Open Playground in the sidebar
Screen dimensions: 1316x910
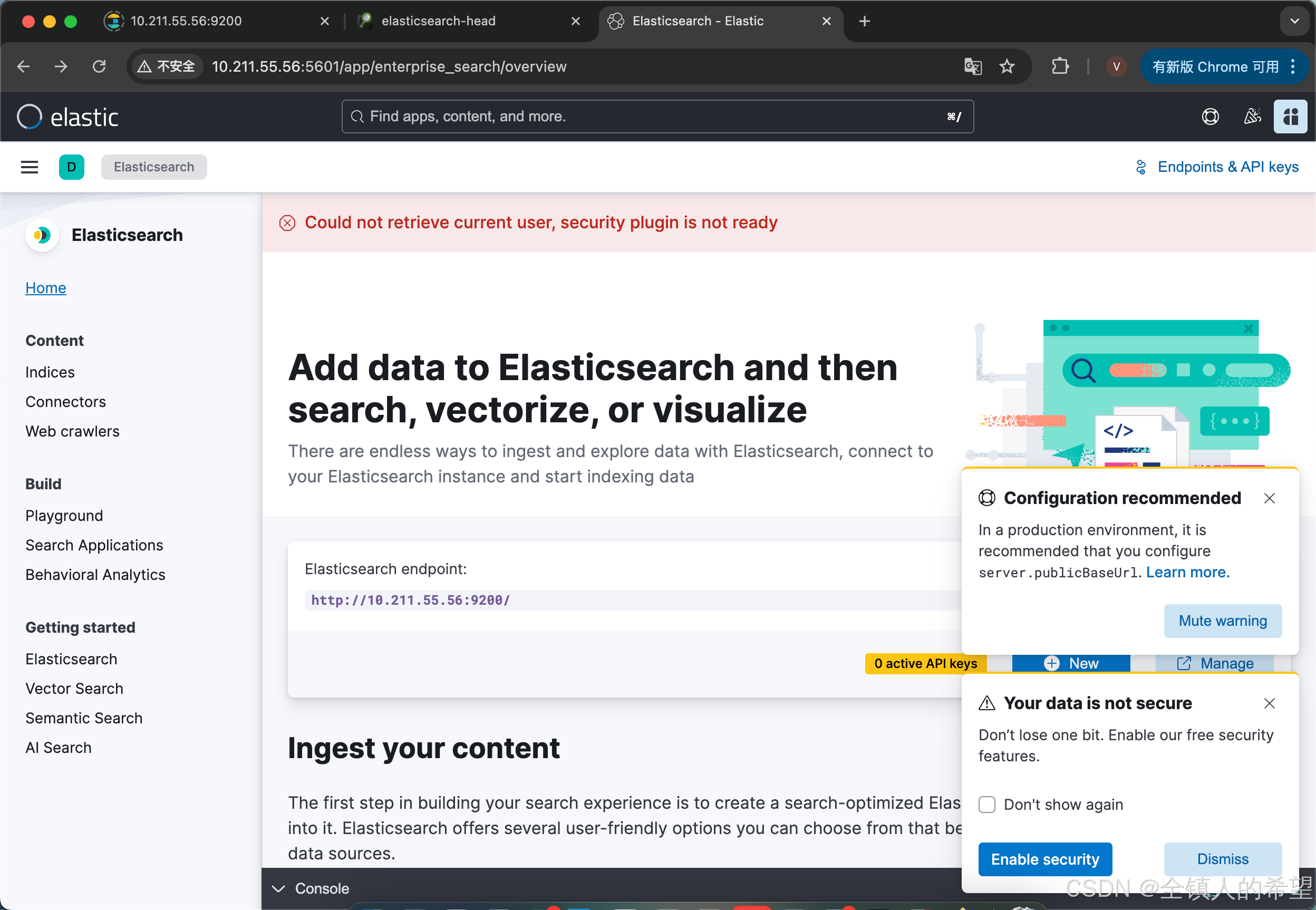(64, 516)
